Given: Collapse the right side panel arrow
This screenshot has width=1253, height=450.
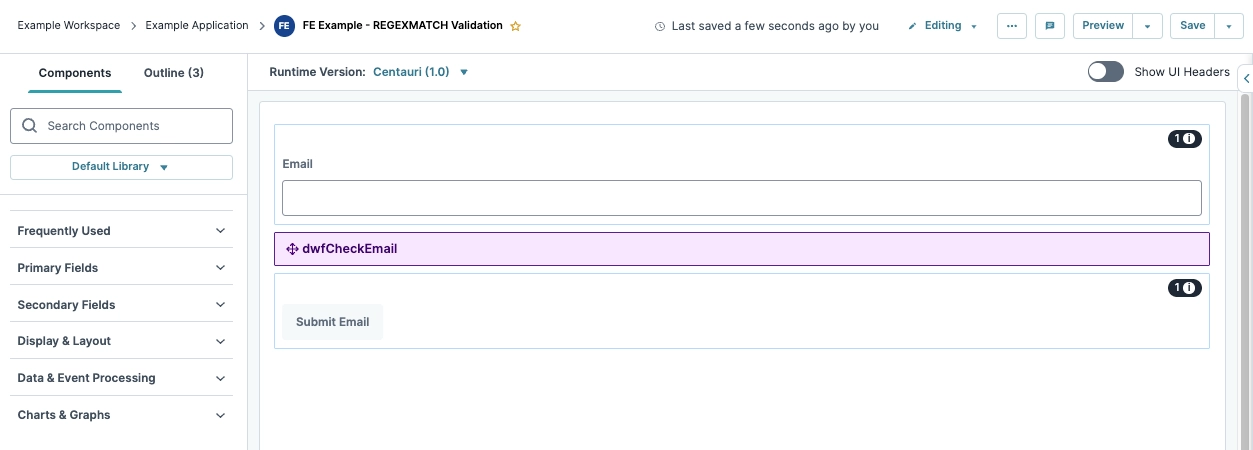Looking at the screenshot, I should [x=1246, y=77].
